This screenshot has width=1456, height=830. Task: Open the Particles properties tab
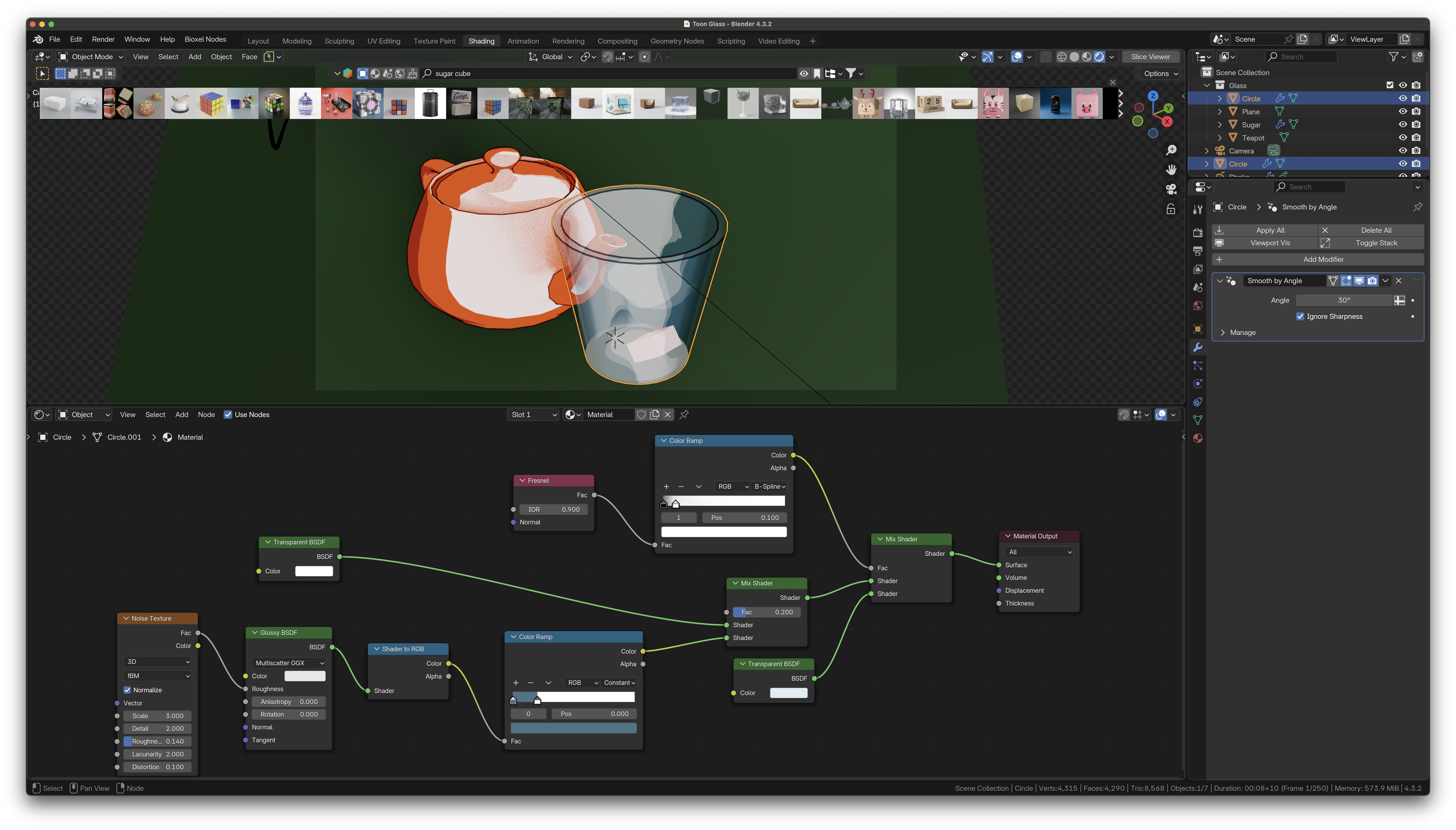pos(1198,365)
